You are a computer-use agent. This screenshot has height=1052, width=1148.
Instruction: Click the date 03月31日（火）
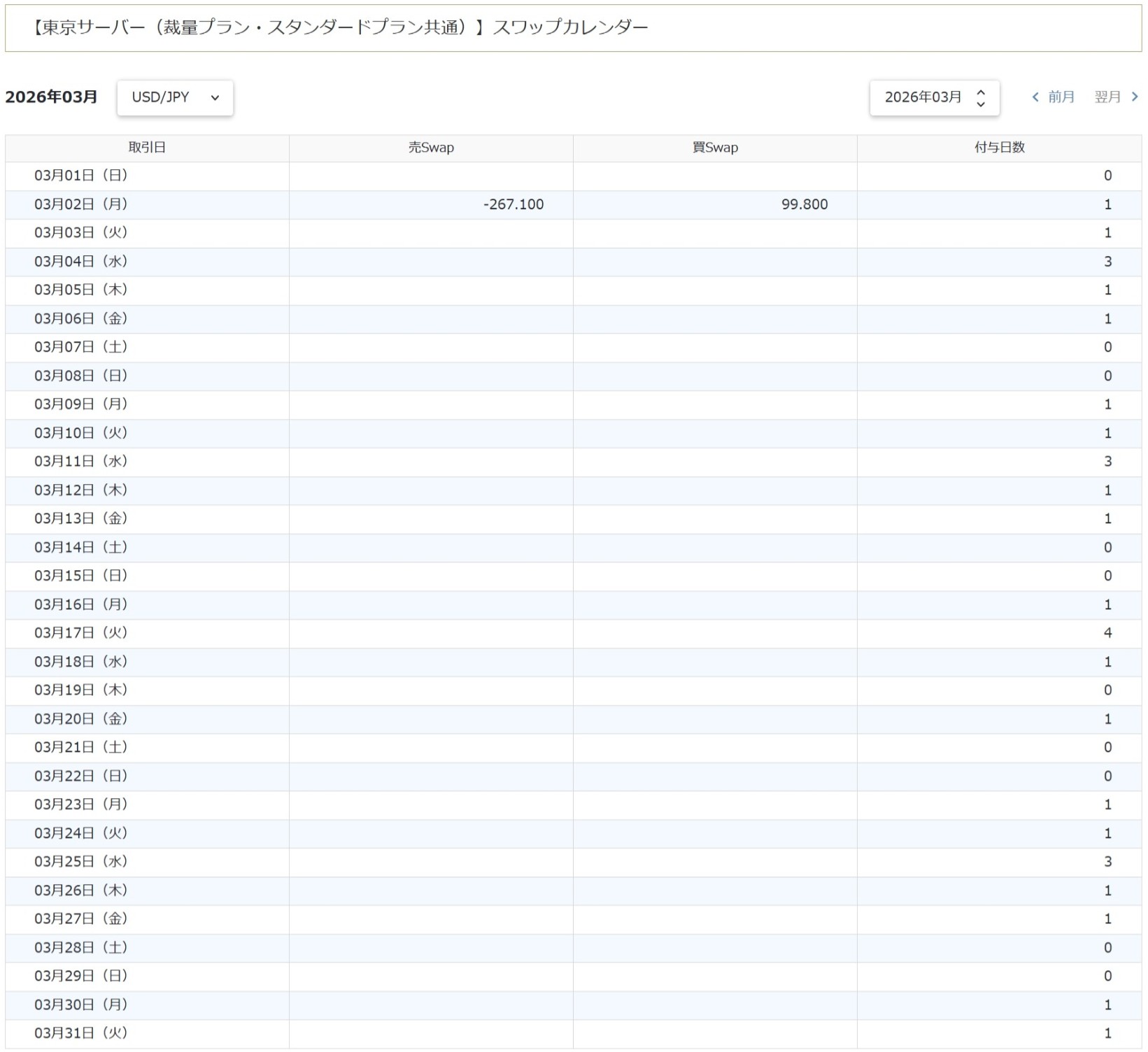coord(81,1033)
